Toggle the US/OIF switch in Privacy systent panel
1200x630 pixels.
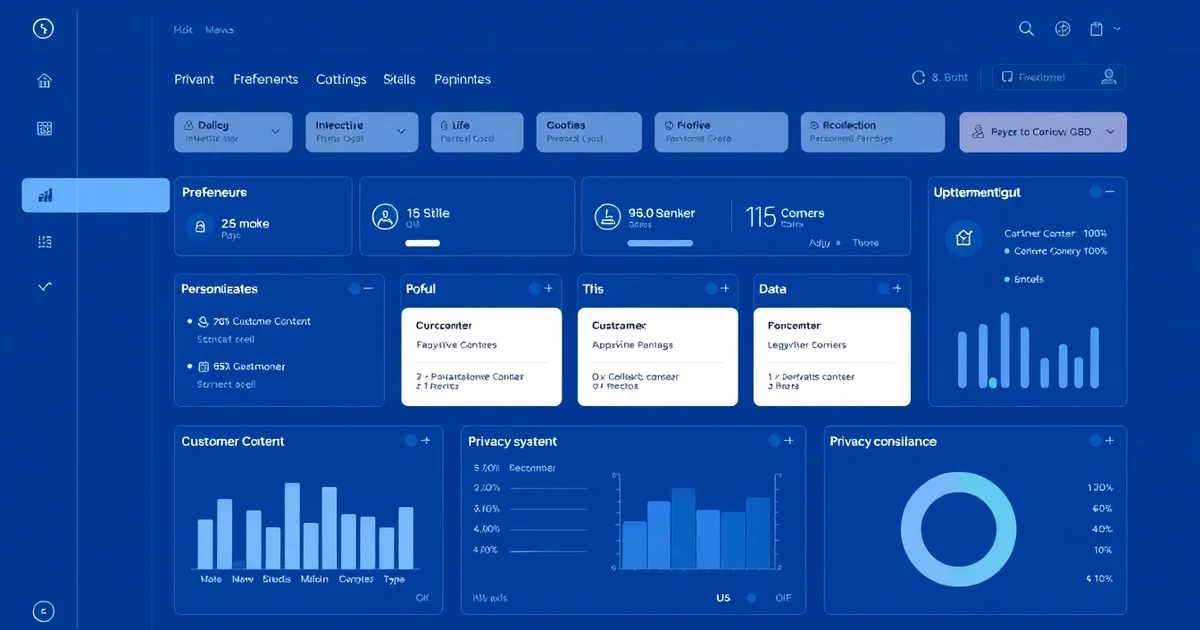pyautogui.click(x=750, y=597)
